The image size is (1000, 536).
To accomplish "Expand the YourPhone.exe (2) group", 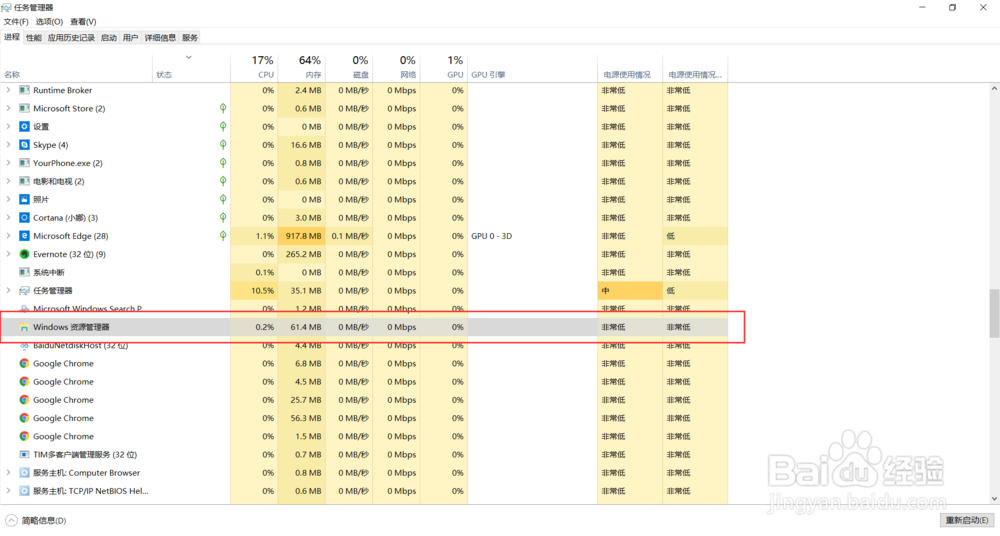I will point(8,163).
